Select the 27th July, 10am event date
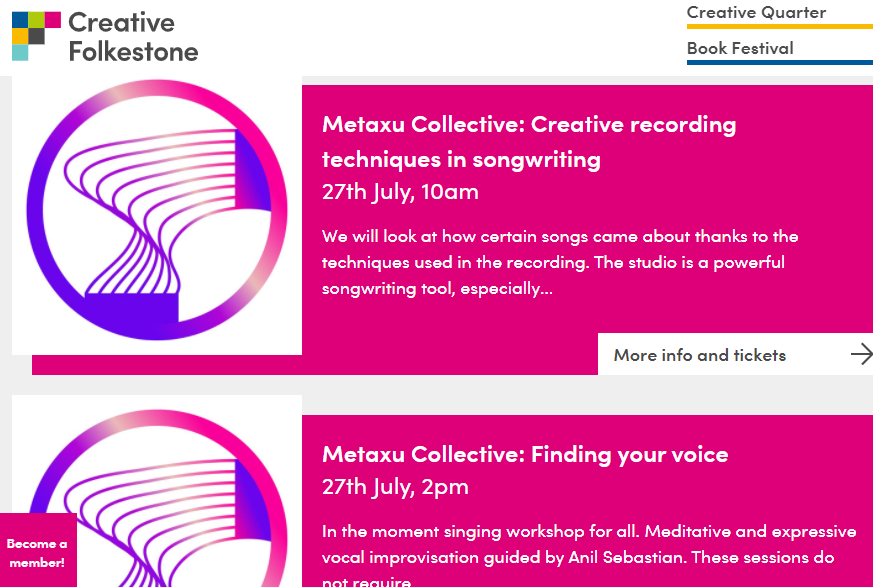873x587 pixels. tap(400, 192)
